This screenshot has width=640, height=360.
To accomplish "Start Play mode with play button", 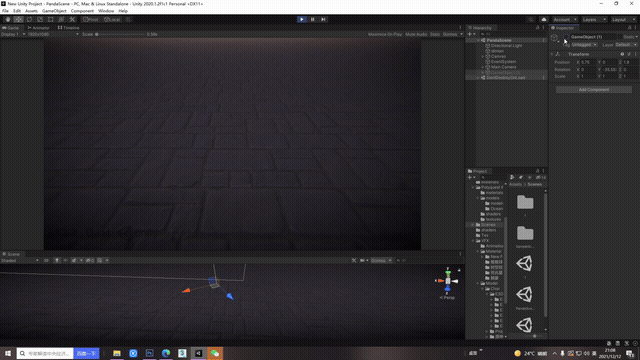I will (302, 19).
